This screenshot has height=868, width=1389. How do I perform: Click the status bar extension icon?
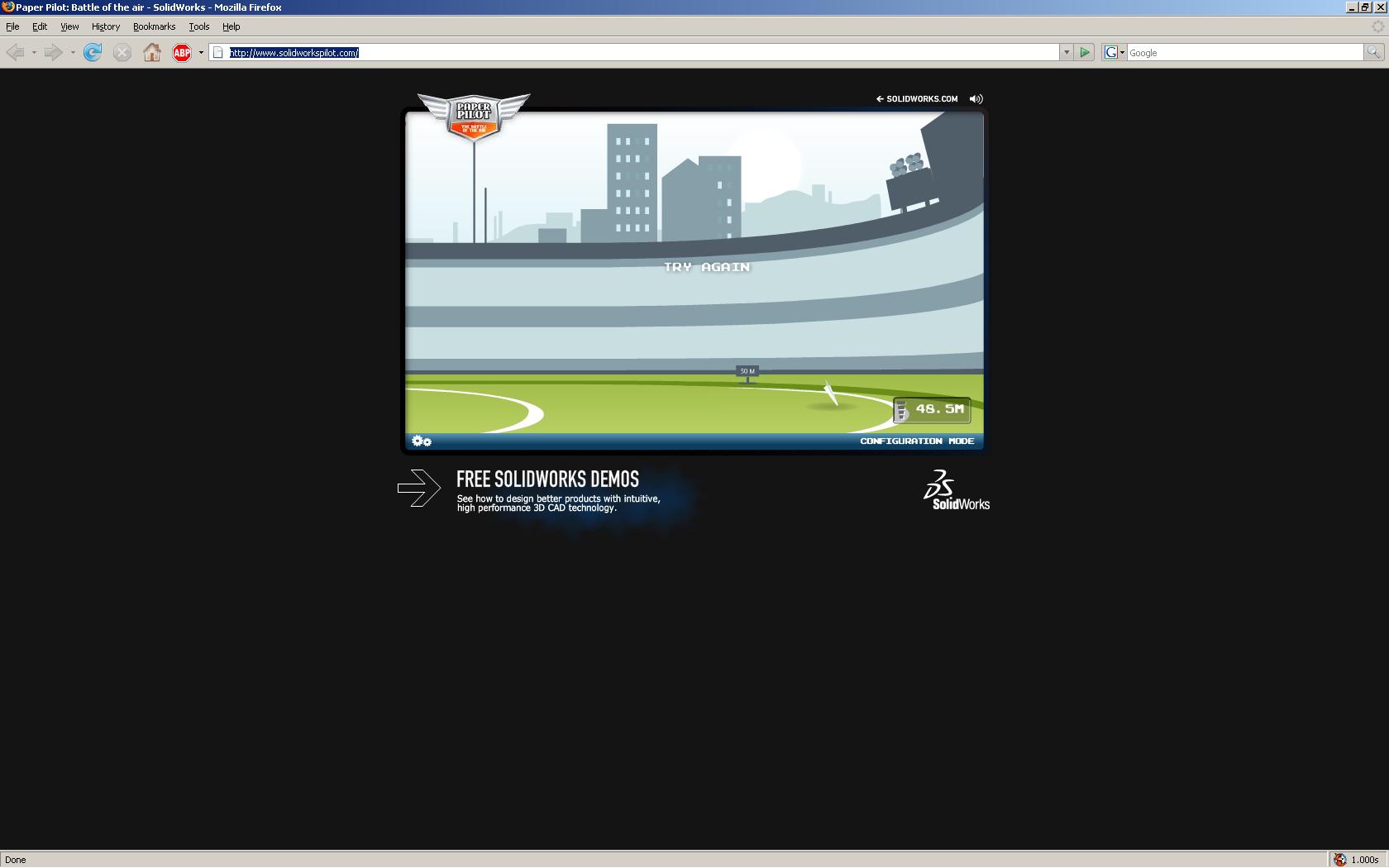[x=1339, y=860]
